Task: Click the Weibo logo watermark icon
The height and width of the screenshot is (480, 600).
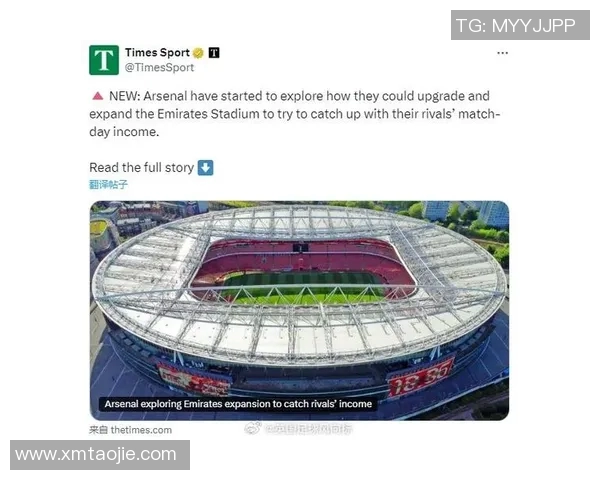Action: [x=253, y=428]
